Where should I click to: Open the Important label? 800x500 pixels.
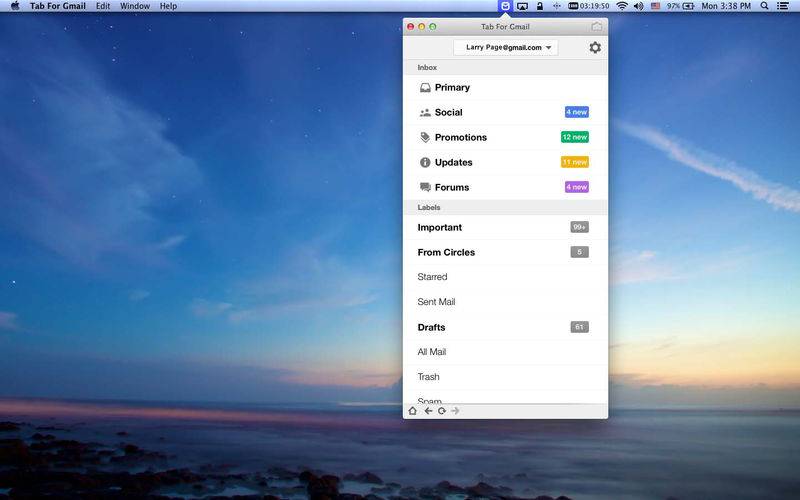coord(505,228)
